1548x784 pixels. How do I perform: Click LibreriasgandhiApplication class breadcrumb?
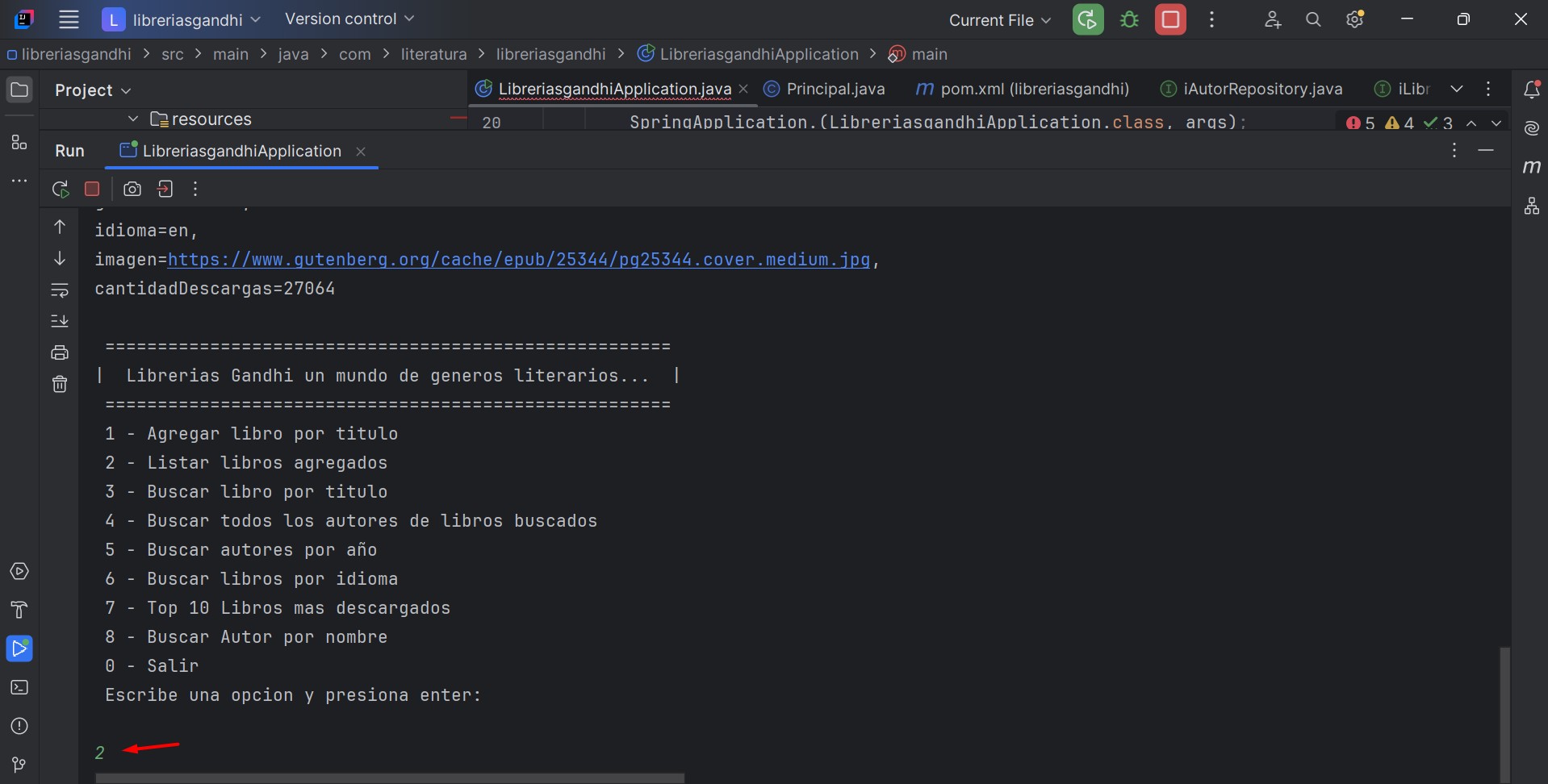[x=748, y=54]
